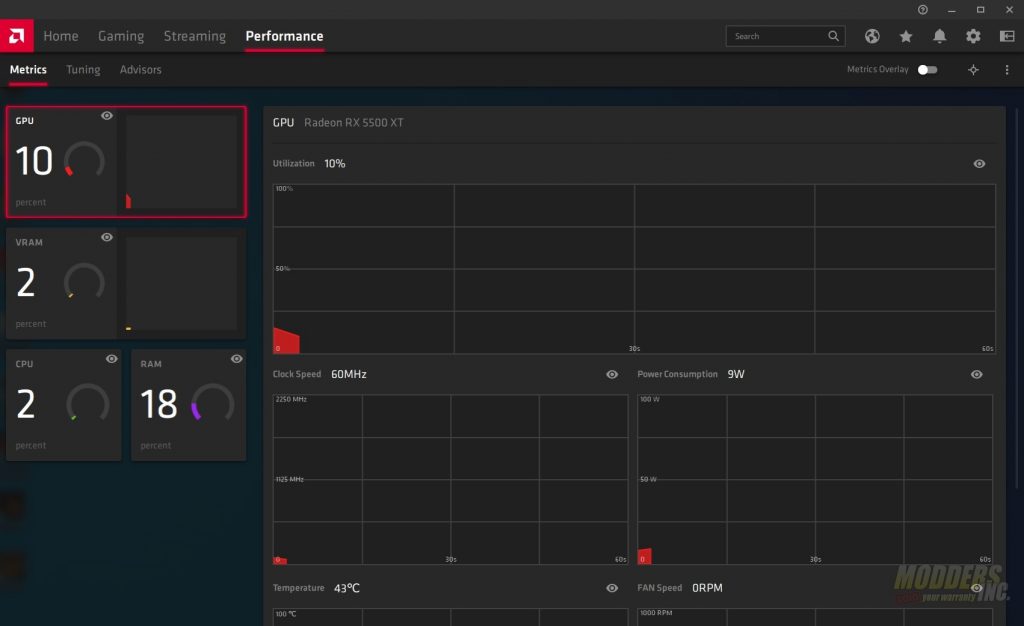Close the Radeon Software window
Viewport: 1024px width, 626px height.
1009,10
